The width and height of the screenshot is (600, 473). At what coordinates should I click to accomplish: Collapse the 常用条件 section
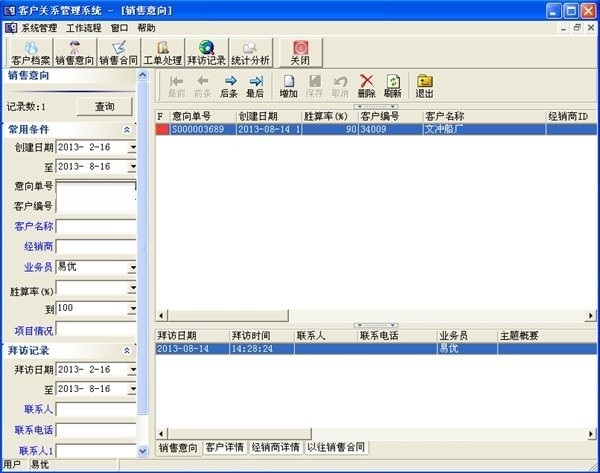[x=126, y=130]
